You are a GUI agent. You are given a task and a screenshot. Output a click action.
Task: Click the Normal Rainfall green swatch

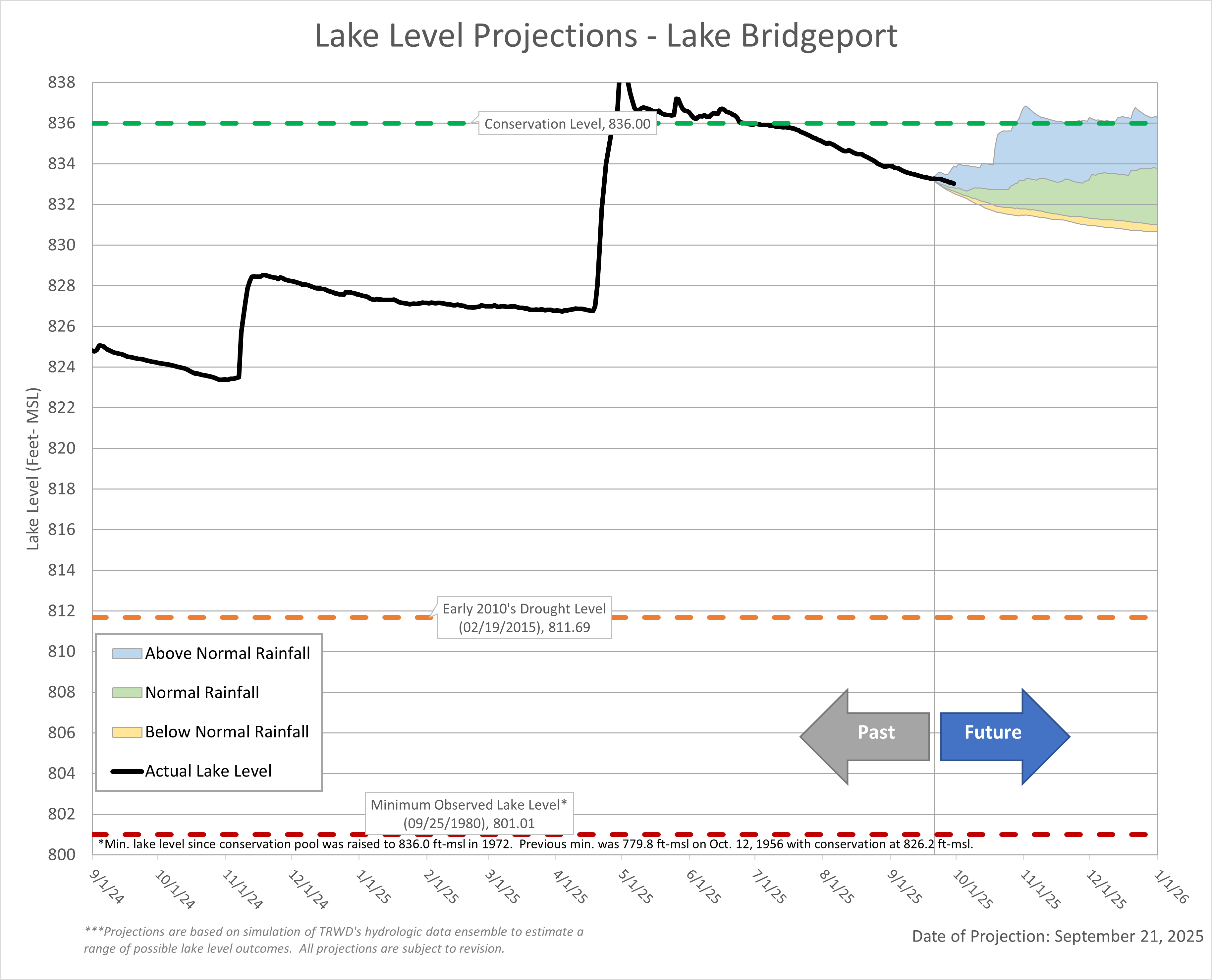(127, 693)
